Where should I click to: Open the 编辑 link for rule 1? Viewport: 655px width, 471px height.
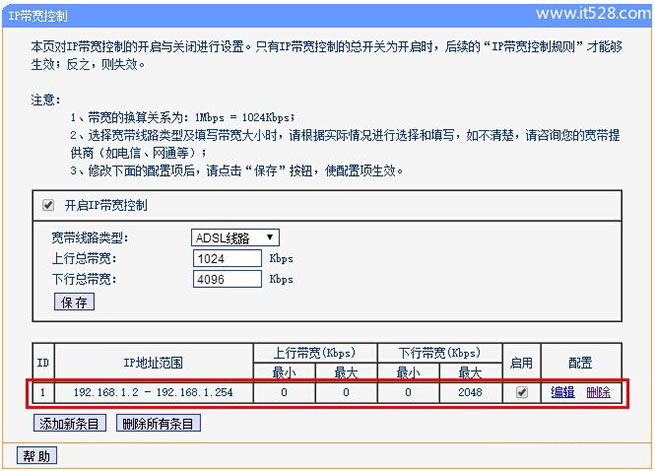pyautogui.click(x=563, y=392)
